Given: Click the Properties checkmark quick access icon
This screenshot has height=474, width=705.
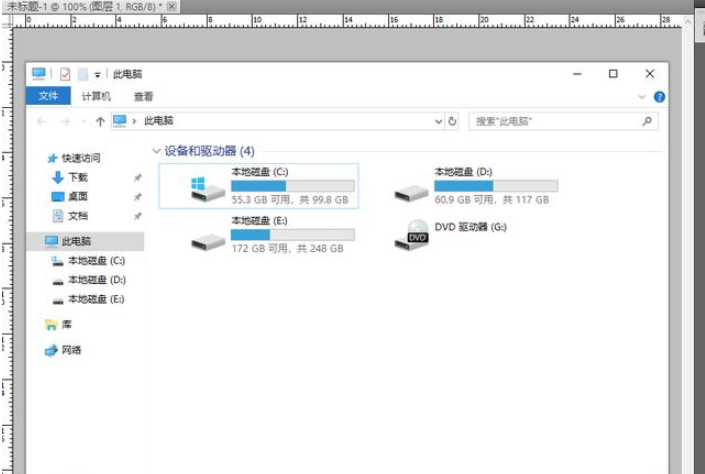Looking at the screenshot, I should click(65, 74).
